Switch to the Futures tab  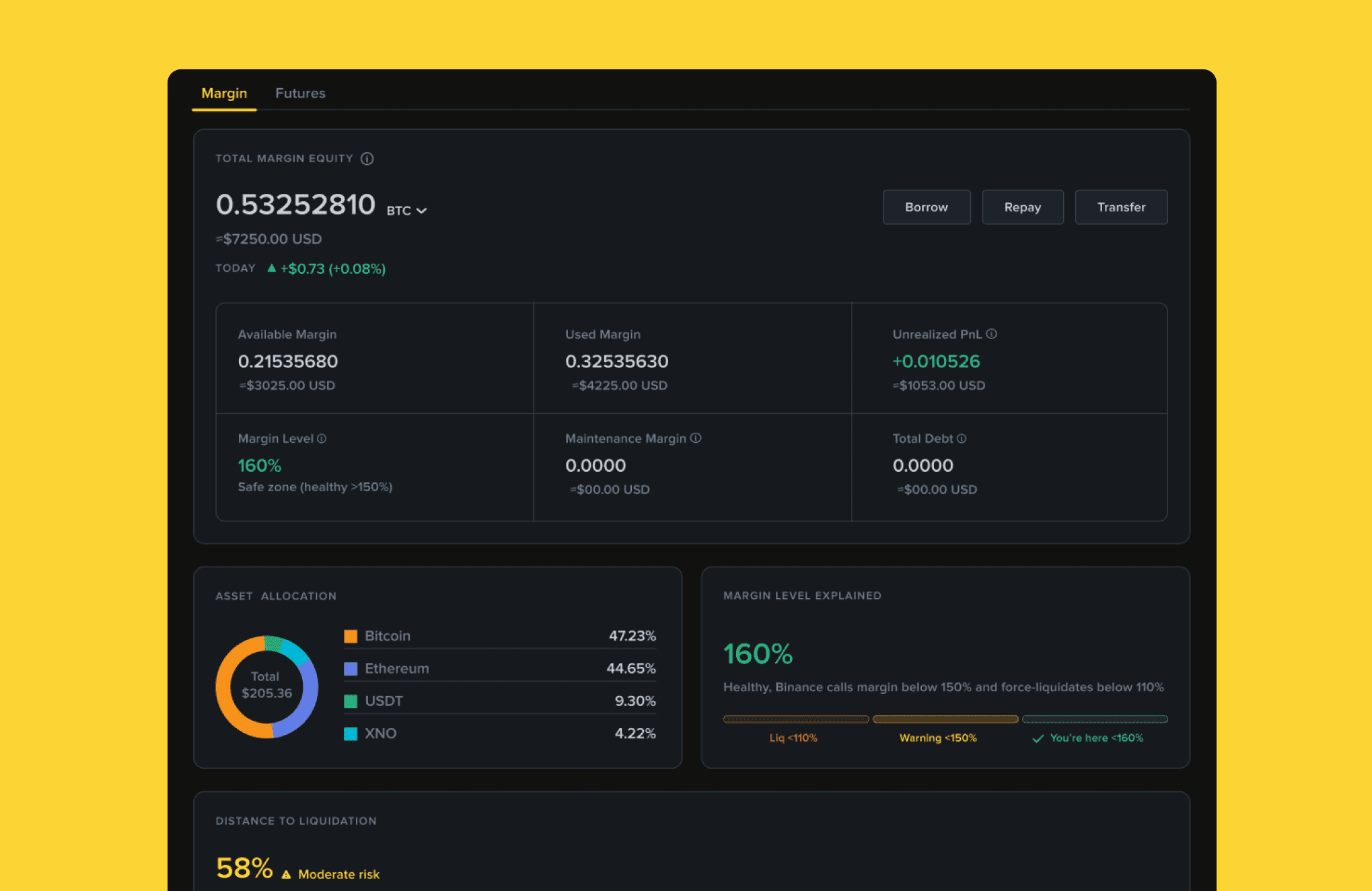click(300, 93)
